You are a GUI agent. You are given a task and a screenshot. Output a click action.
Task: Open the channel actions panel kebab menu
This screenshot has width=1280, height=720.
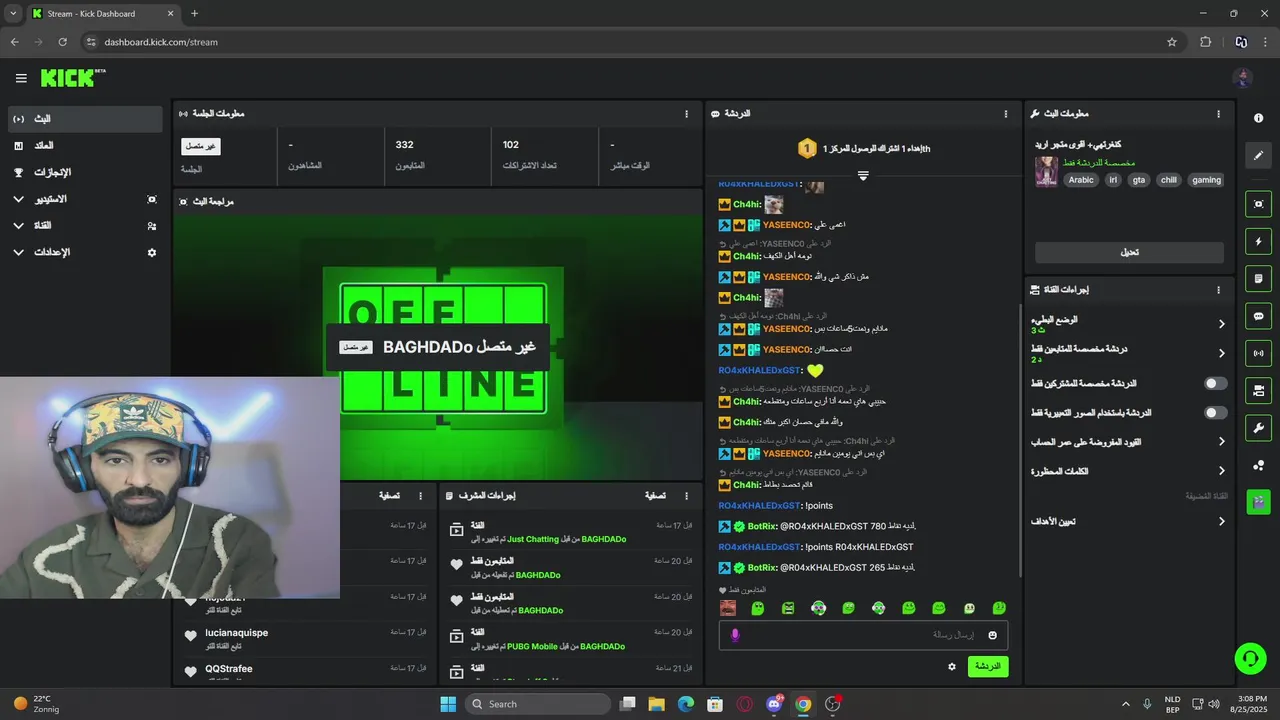point(1218,290)
